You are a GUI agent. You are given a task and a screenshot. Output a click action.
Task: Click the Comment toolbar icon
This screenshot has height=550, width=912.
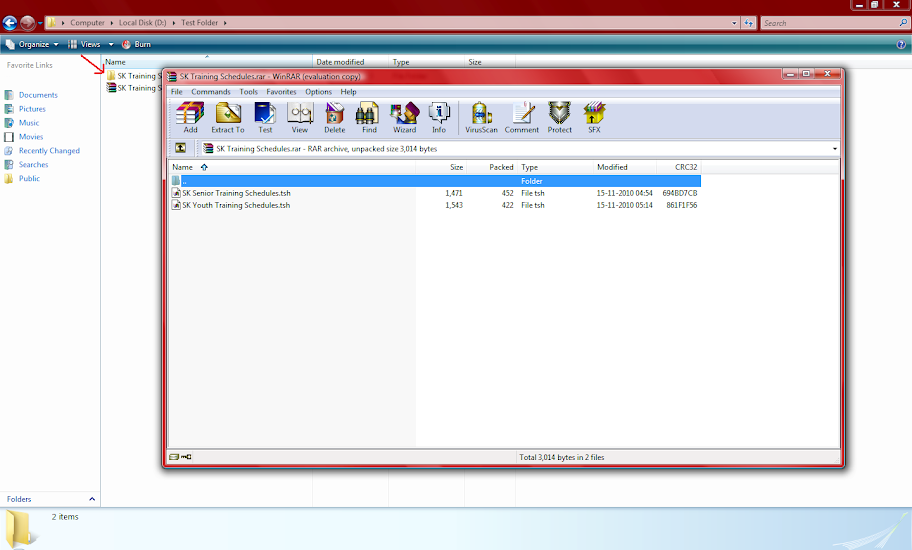[522, 117]
